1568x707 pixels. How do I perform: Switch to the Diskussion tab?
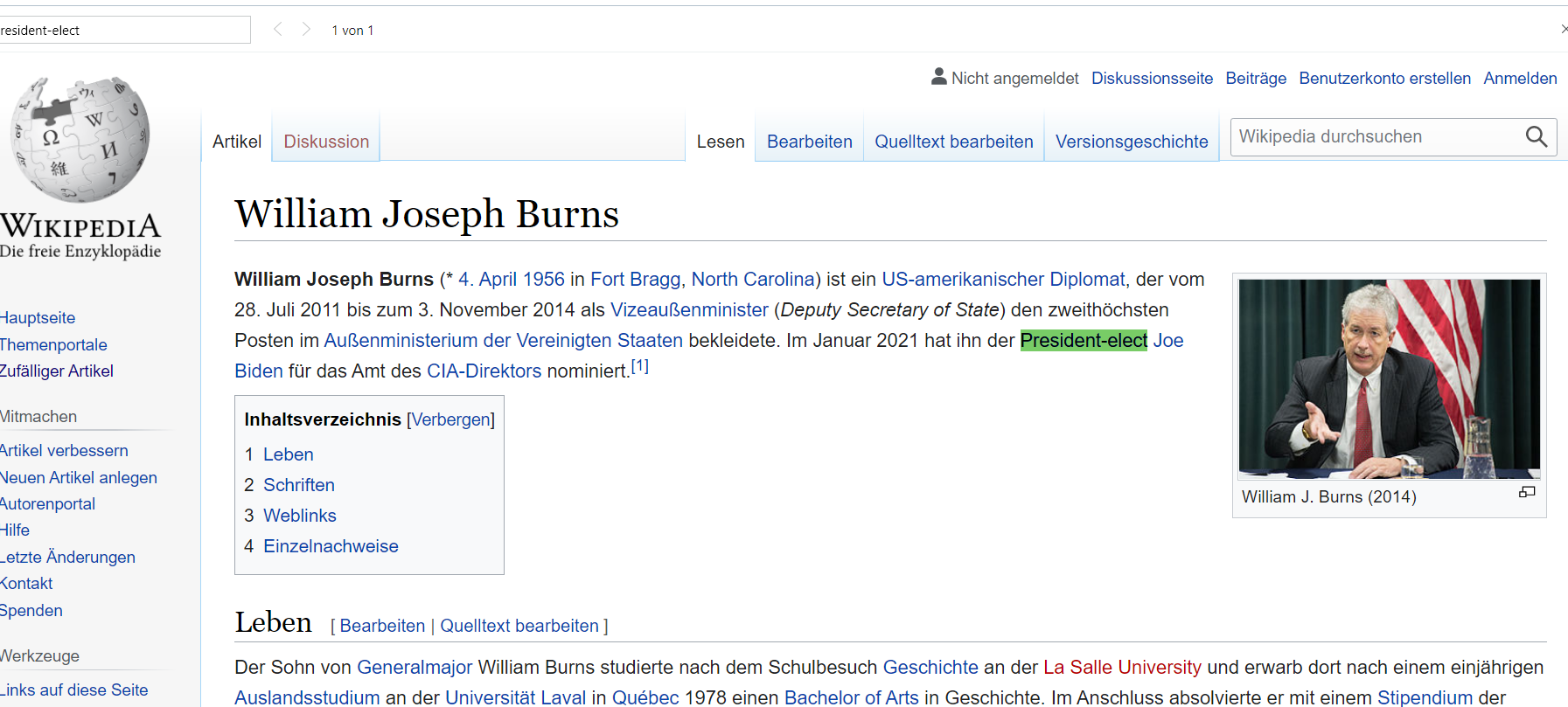pos(326,142)
